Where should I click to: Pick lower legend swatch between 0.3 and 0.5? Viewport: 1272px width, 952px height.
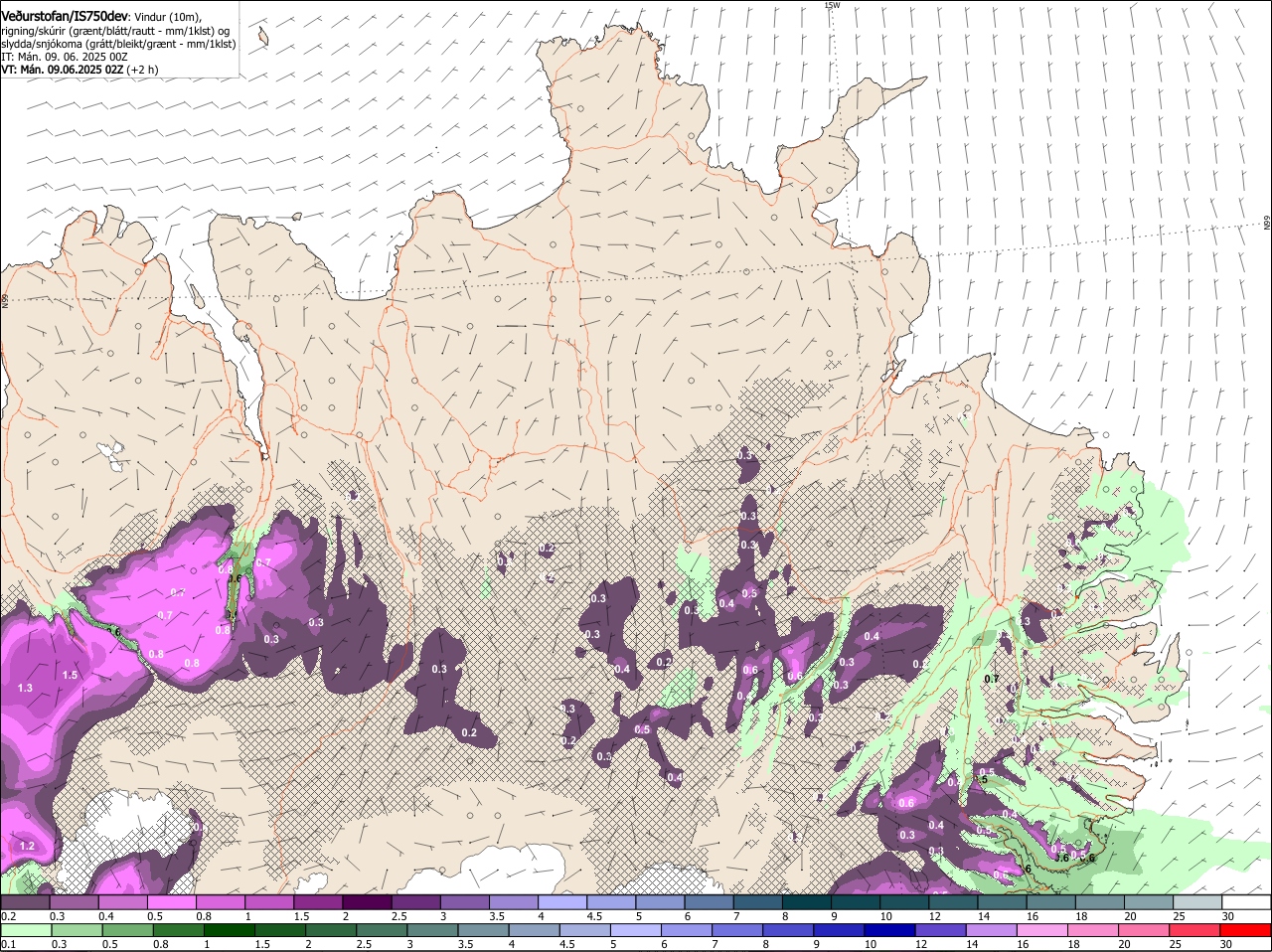(77, 930)
